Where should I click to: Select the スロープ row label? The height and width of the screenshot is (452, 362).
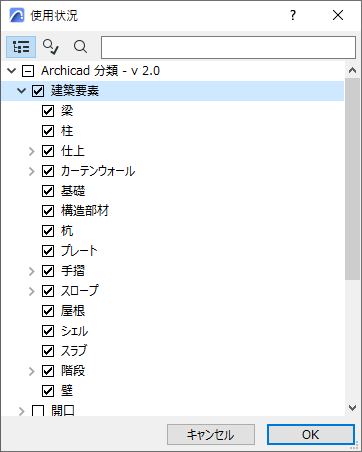coord(80,291)
